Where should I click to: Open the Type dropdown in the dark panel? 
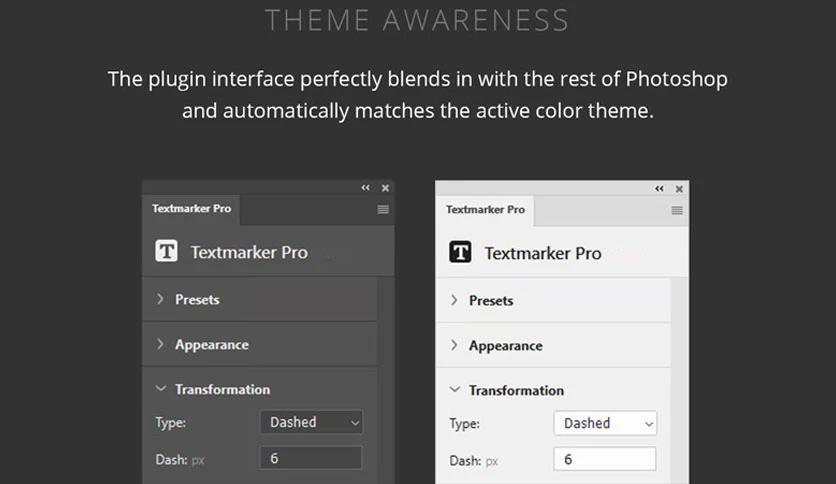[x=311, y=422]
